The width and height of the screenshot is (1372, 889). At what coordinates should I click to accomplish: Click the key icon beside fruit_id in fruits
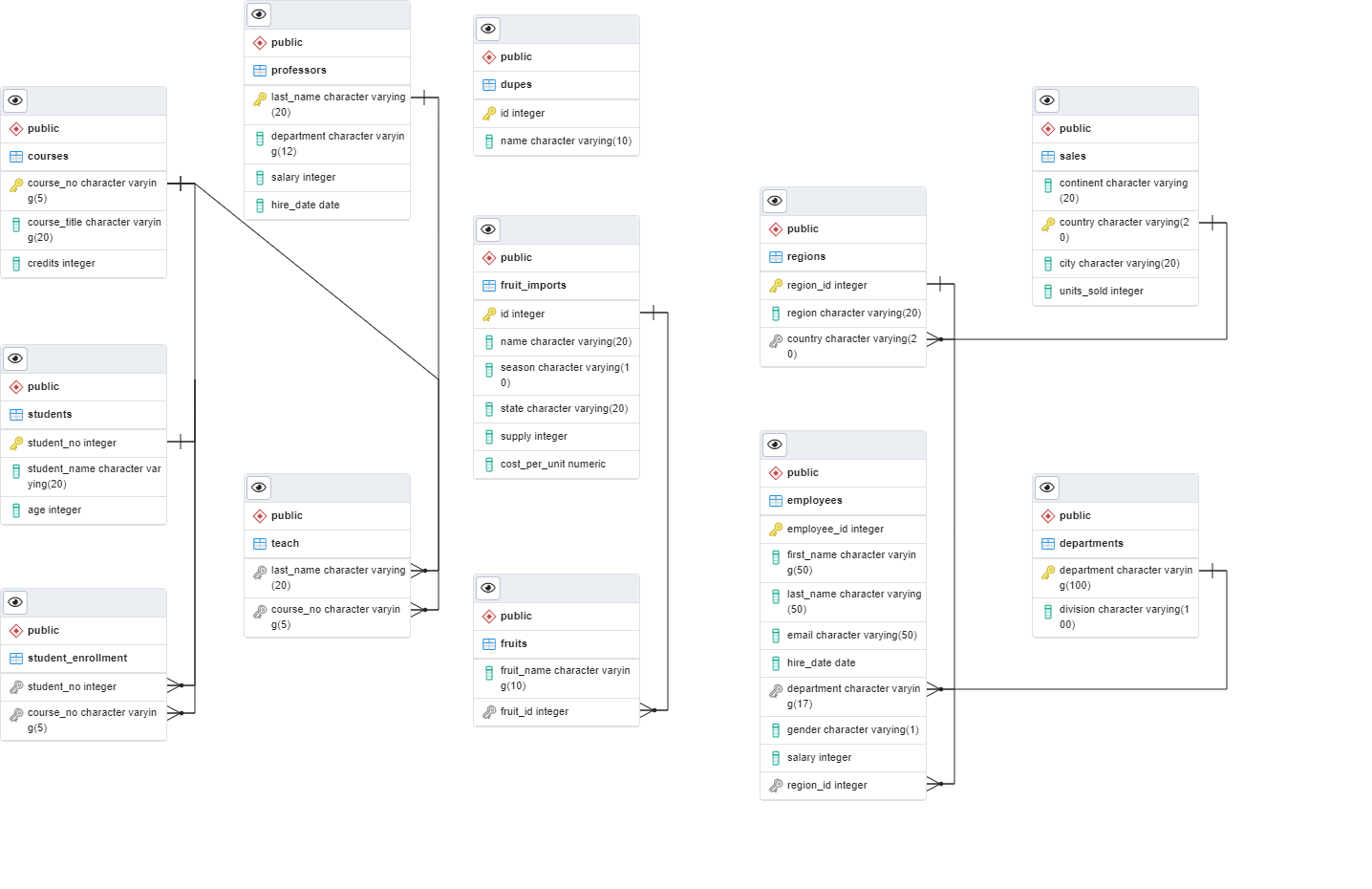pyautogui.click(x=488, y=711)
